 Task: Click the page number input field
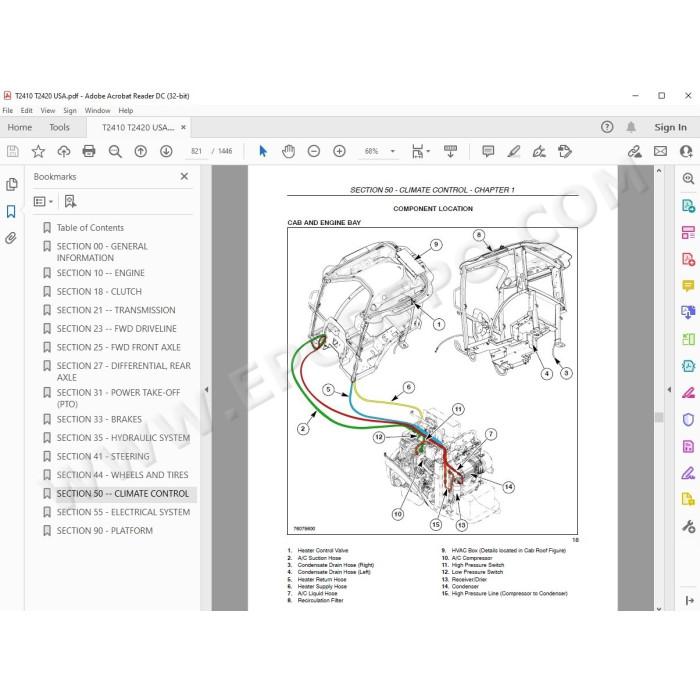pyautogui.click(x=196, y=151)
